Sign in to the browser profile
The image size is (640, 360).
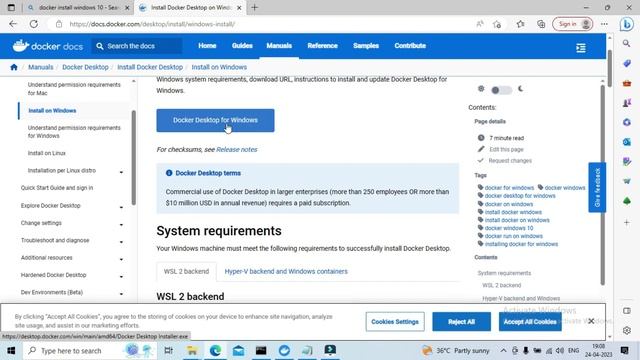click(x=572, y=24)
